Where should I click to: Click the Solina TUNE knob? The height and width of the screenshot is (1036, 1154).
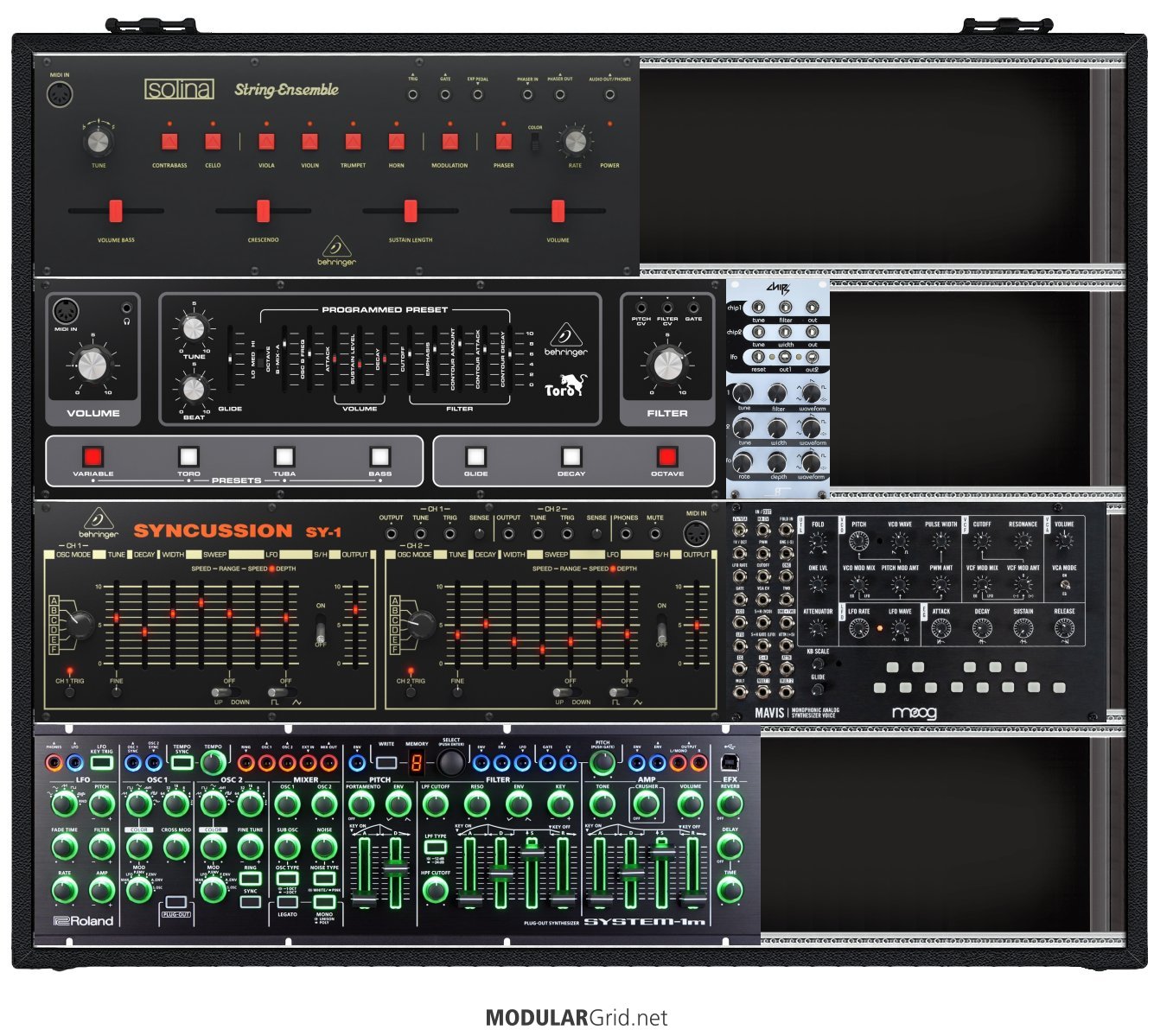99,141
